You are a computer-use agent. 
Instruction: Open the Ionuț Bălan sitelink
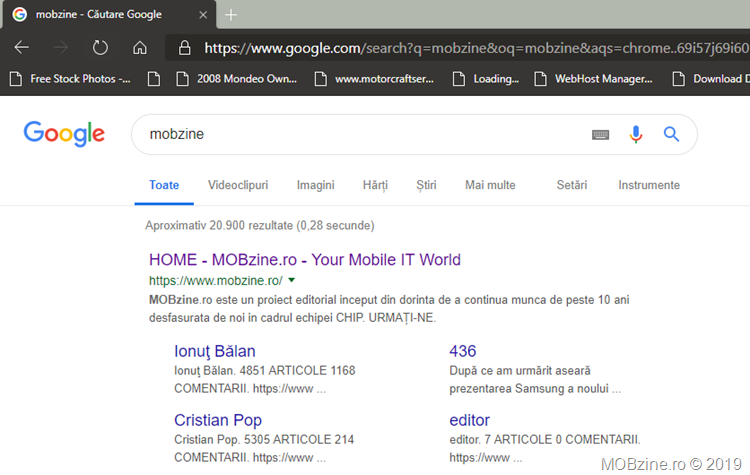(215, 351)
